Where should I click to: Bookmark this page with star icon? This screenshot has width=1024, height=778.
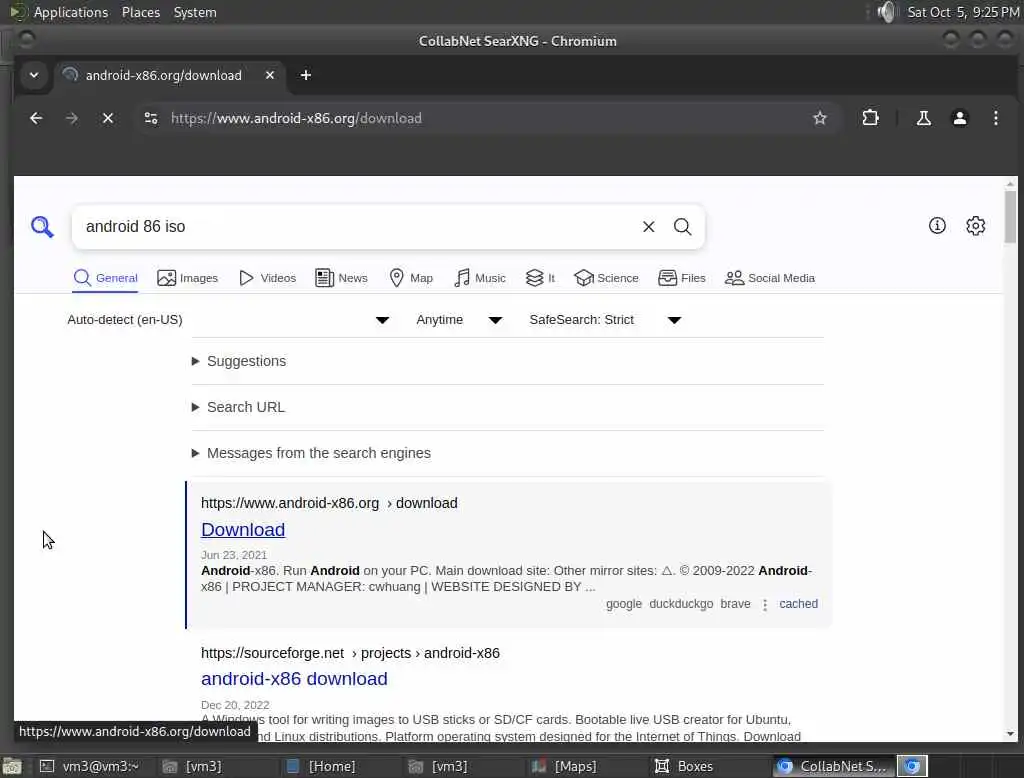(x=820, y=118)
